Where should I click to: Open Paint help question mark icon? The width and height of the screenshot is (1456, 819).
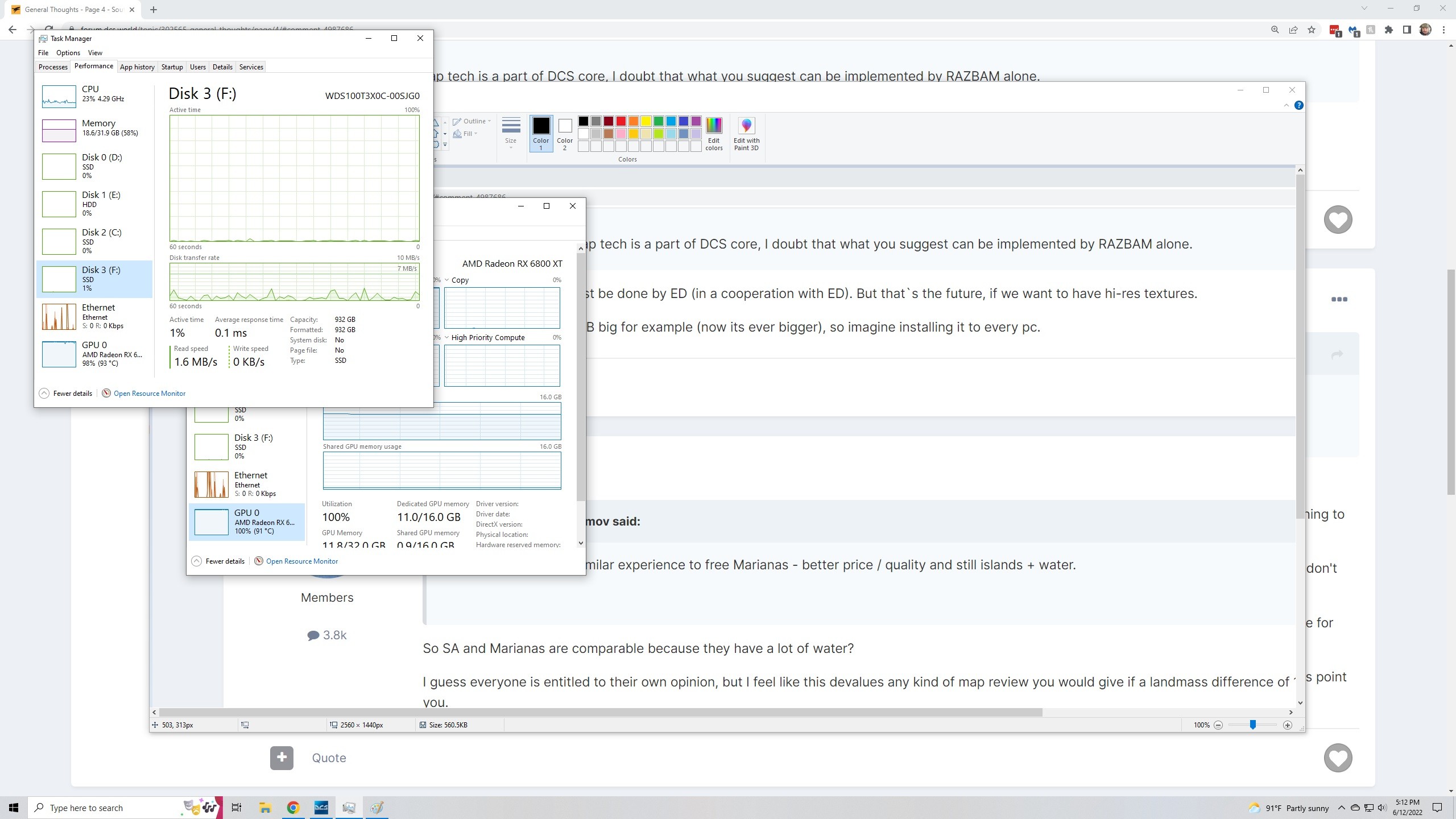coord(1298,105)
